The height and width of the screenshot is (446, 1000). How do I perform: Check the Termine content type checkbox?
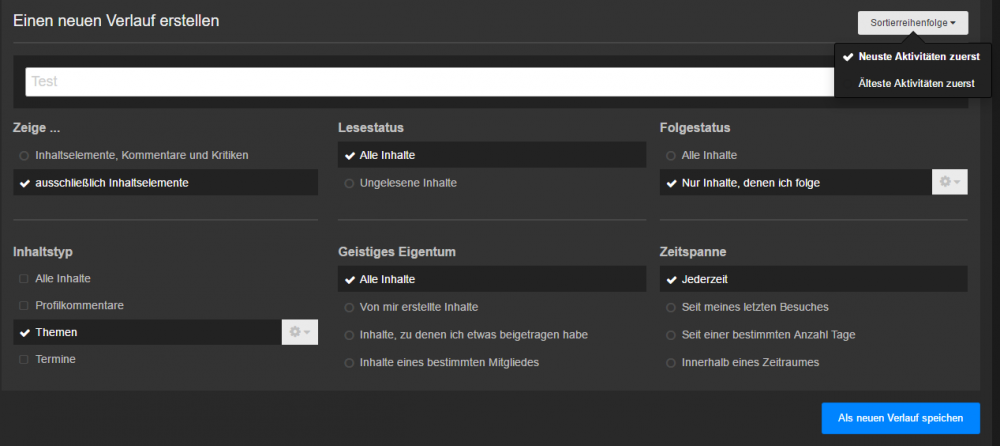(x=55, y=358)
